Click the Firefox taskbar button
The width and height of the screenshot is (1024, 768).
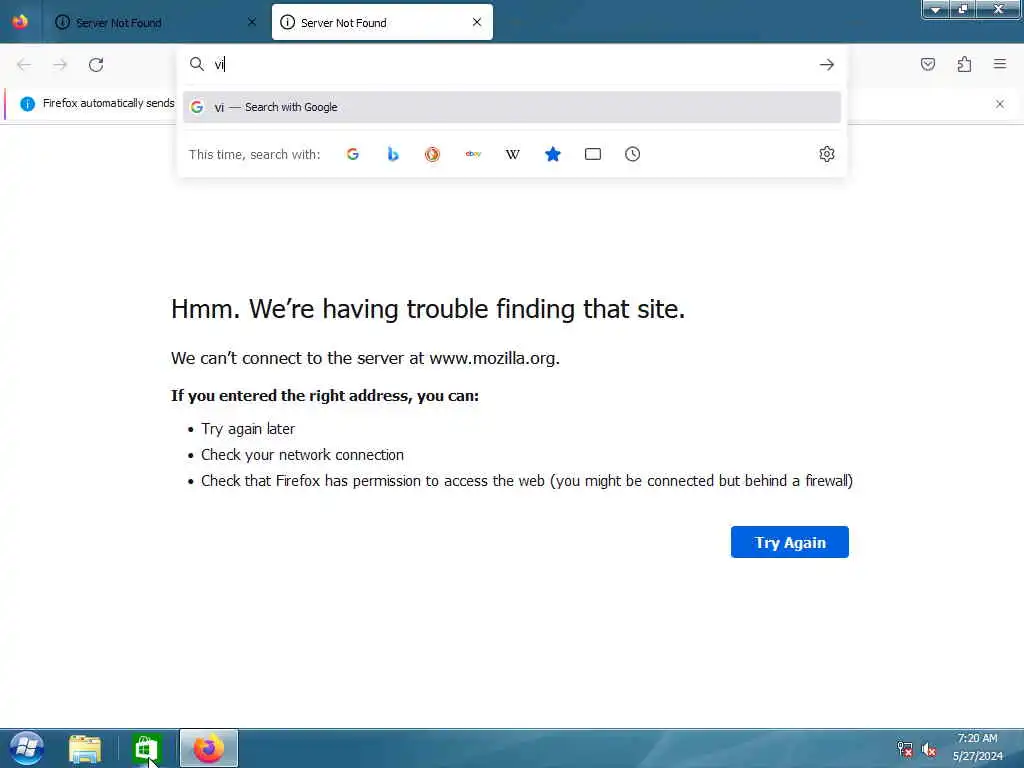[209, 748]
